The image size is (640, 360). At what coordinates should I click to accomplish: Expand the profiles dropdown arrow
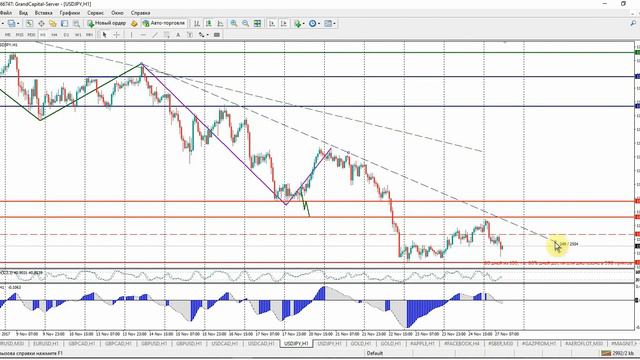coord(18,24)
